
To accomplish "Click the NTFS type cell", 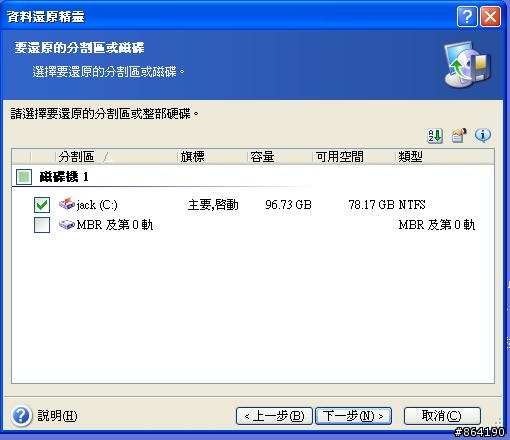I will (412, 204).
